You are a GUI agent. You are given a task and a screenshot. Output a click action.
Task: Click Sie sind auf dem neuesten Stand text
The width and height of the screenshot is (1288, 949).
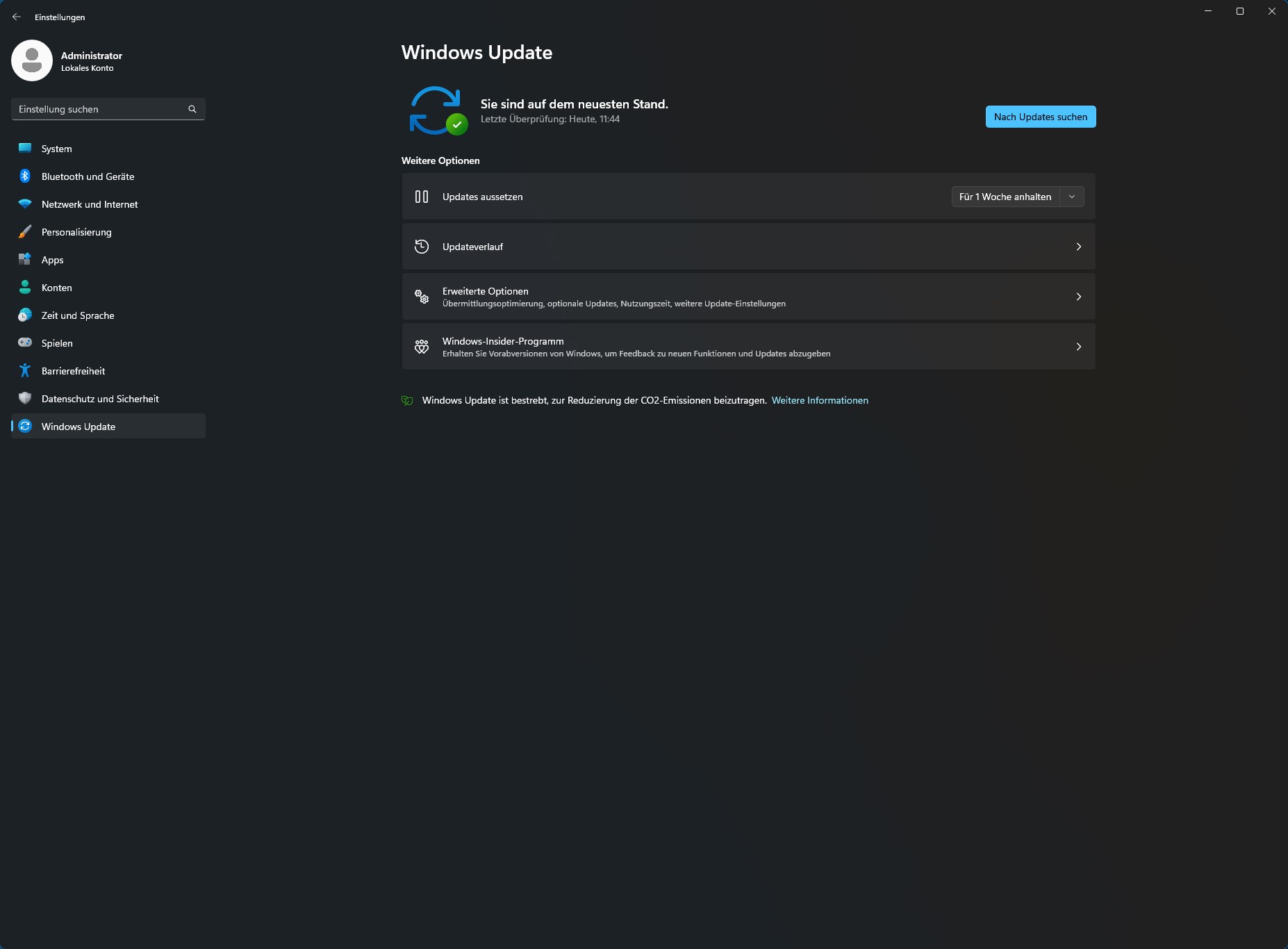point(575,104)
